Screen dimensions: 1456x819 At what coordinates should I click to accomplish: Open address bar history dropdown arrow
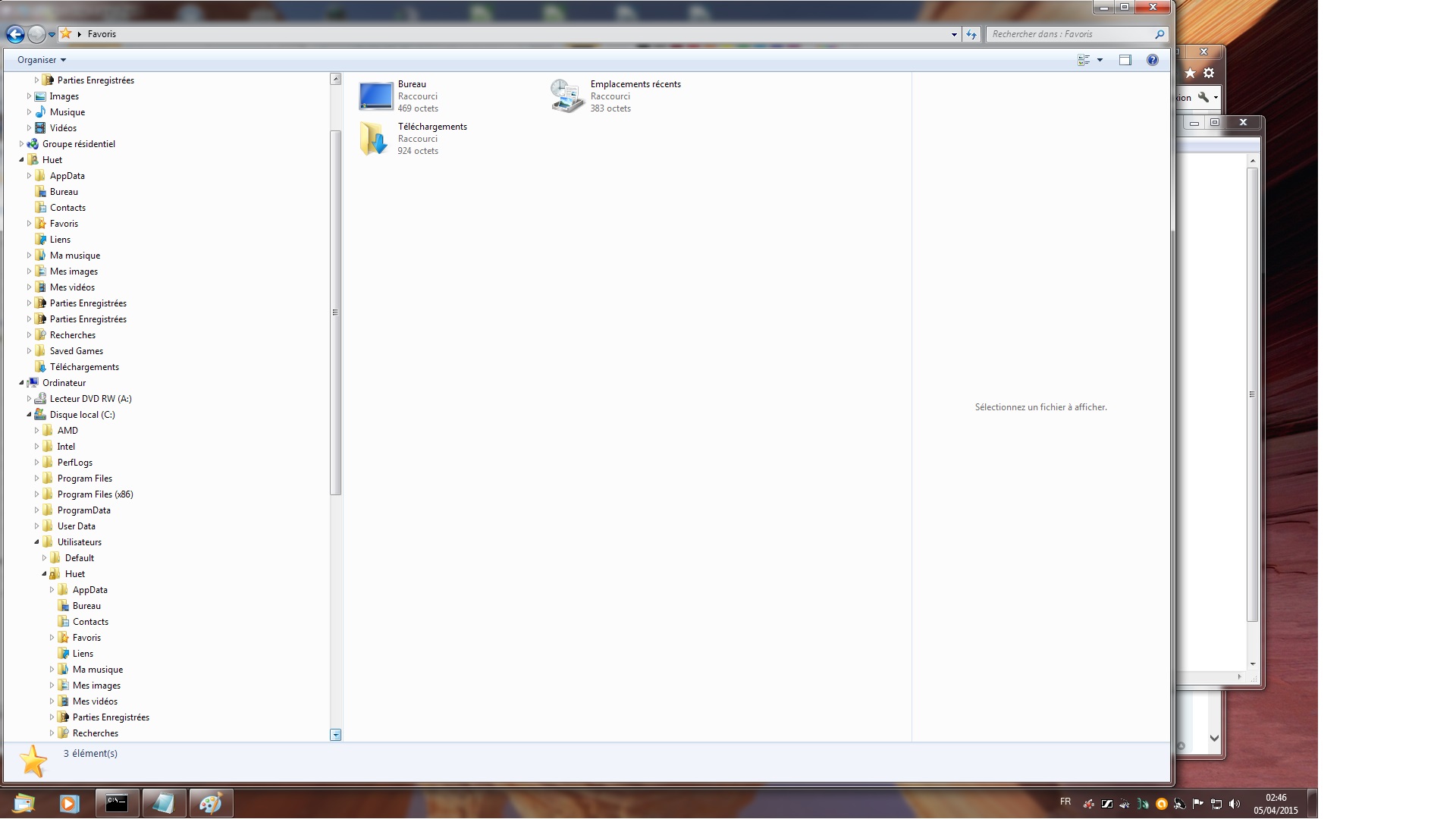[953, 34]
